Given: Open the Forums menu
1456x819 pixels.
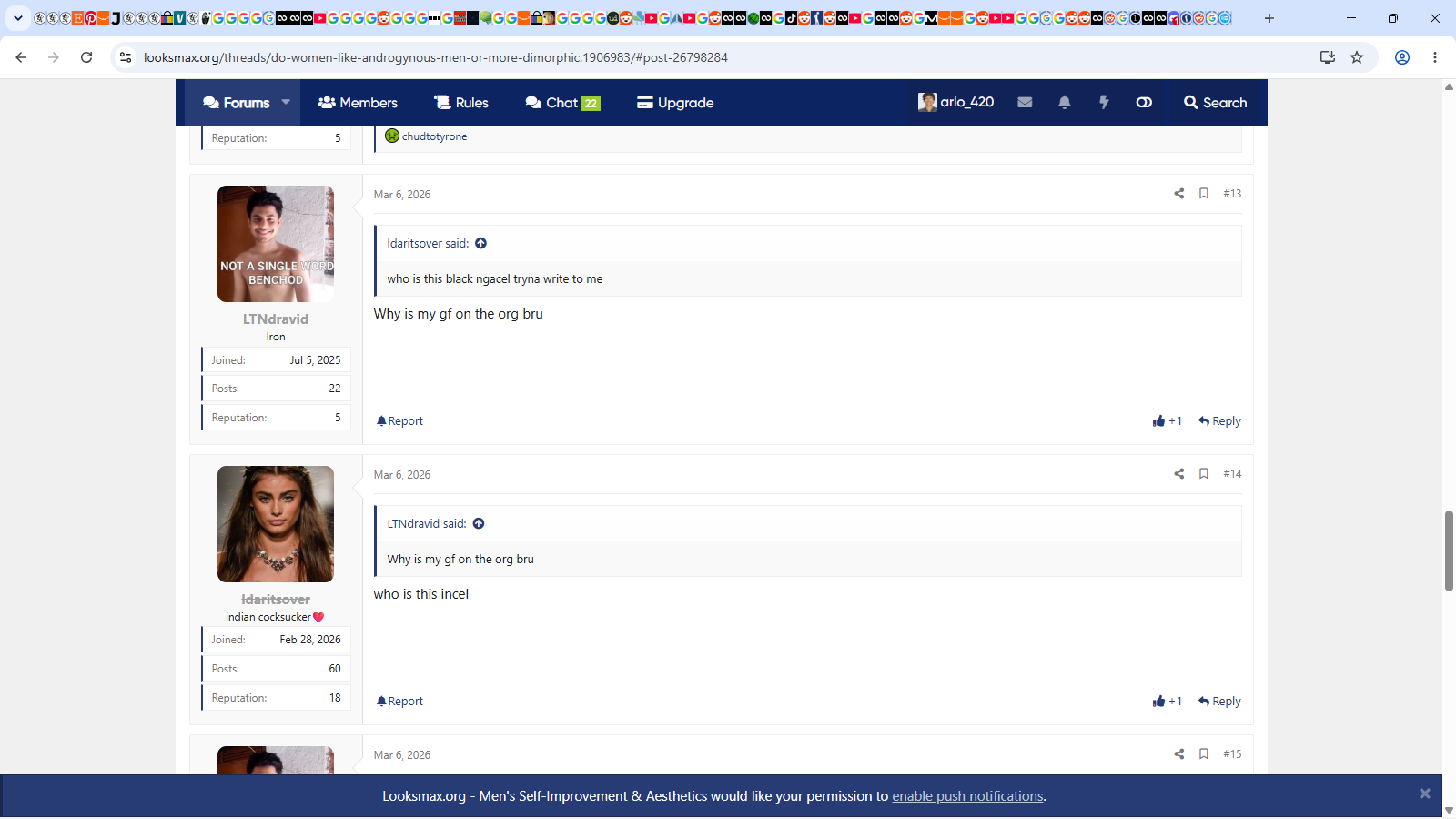Looking at the screenshot, I should [237, 103].
